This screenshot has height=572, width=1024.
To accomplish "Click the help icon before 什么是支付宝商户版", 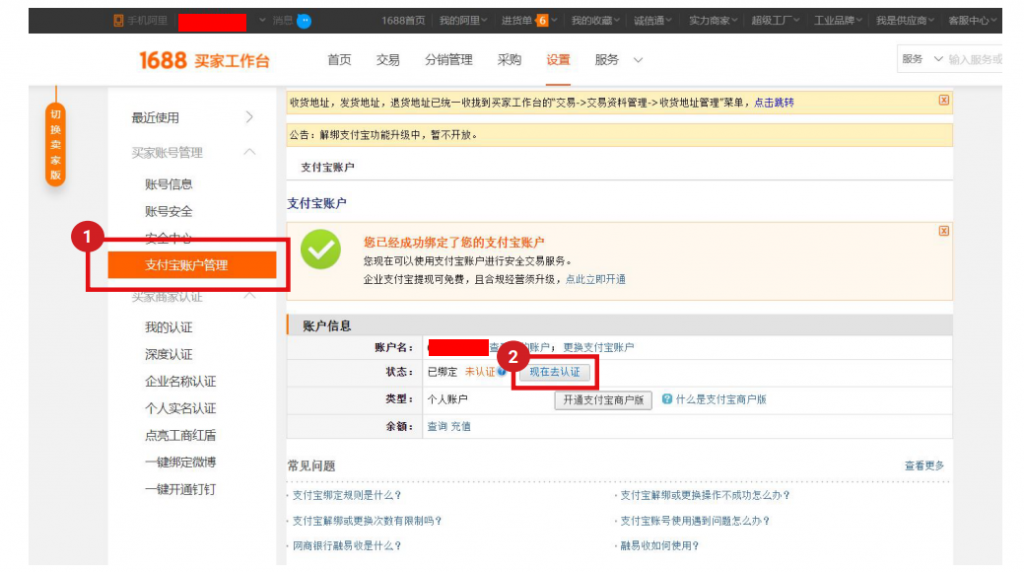I will (x=667, y=399).
